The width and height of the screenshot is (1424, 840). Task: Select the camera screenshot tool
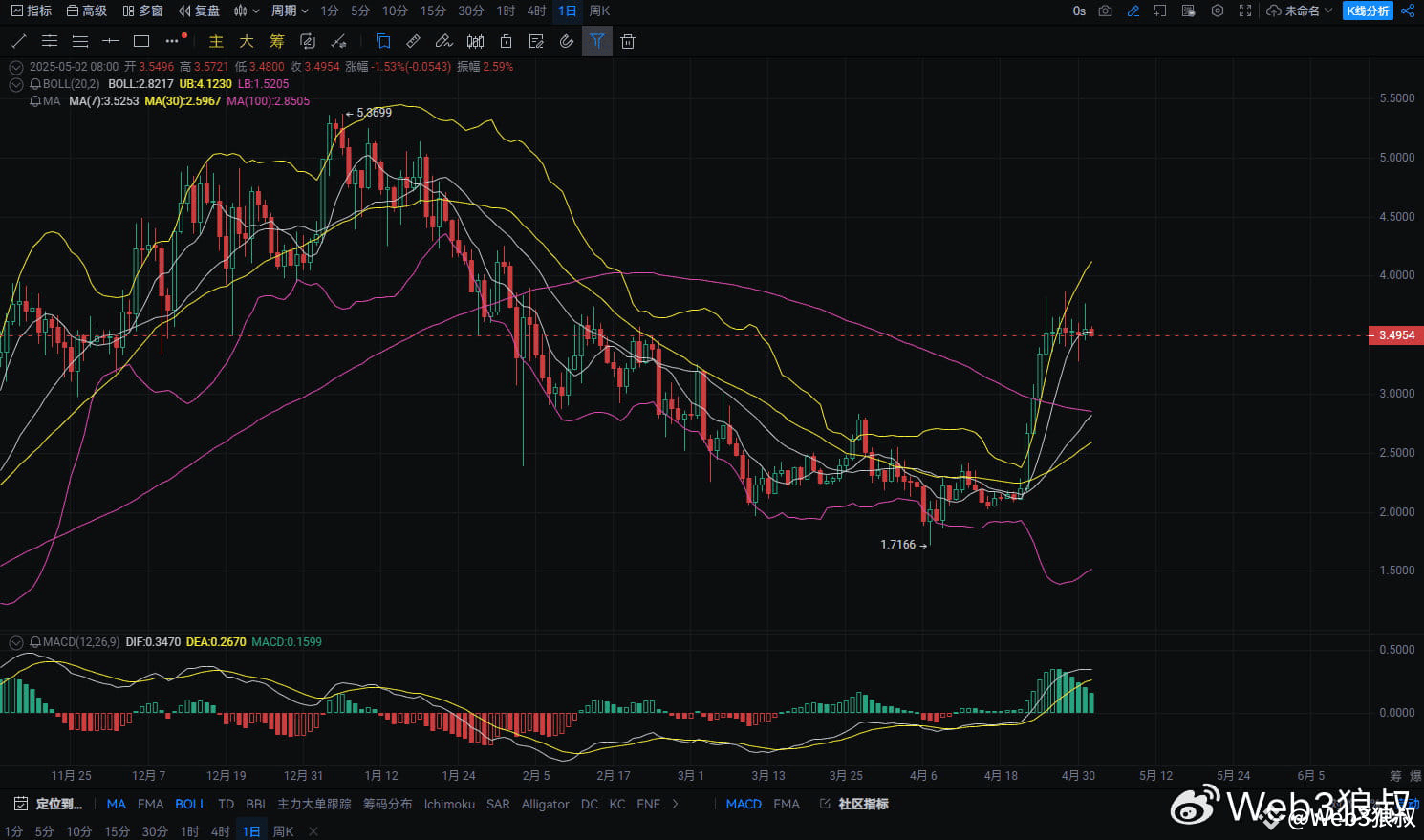pos(1105,11)
